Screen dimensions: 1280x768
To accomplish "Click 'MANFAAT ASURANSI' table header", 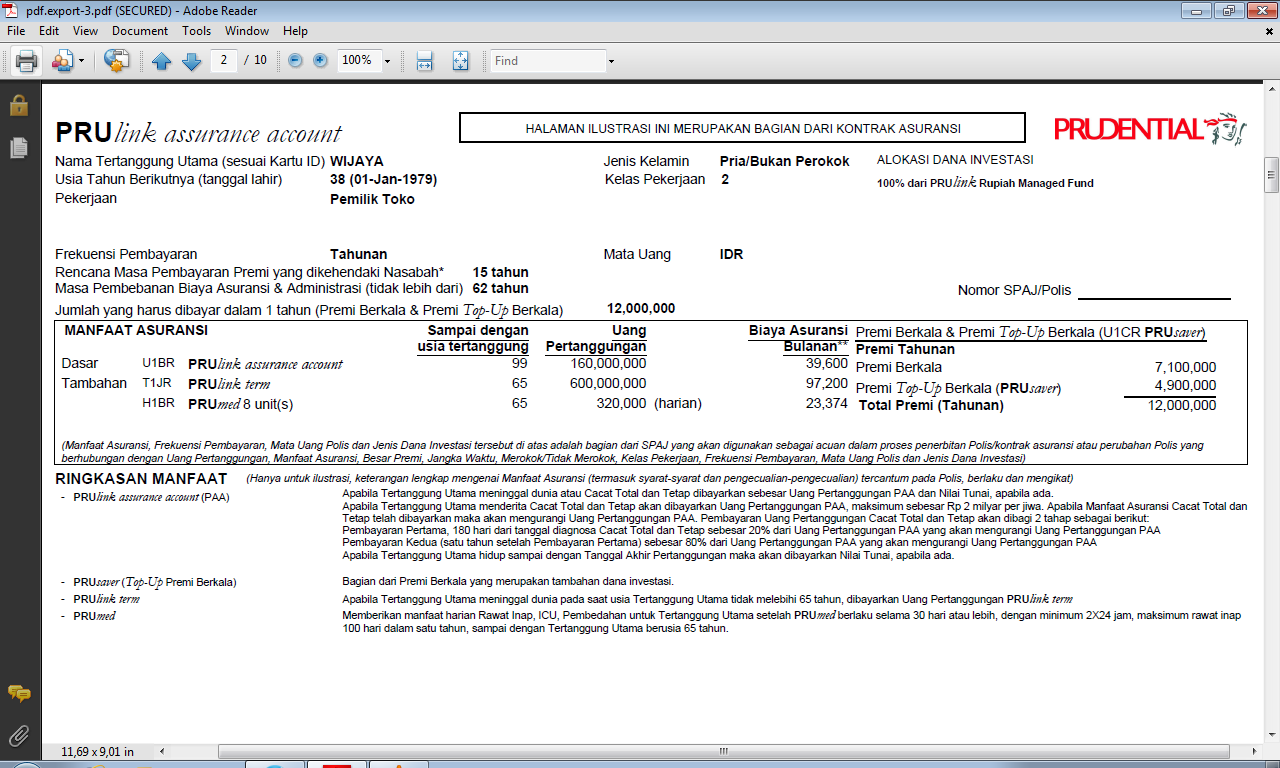I will click(x=136, y=330).
